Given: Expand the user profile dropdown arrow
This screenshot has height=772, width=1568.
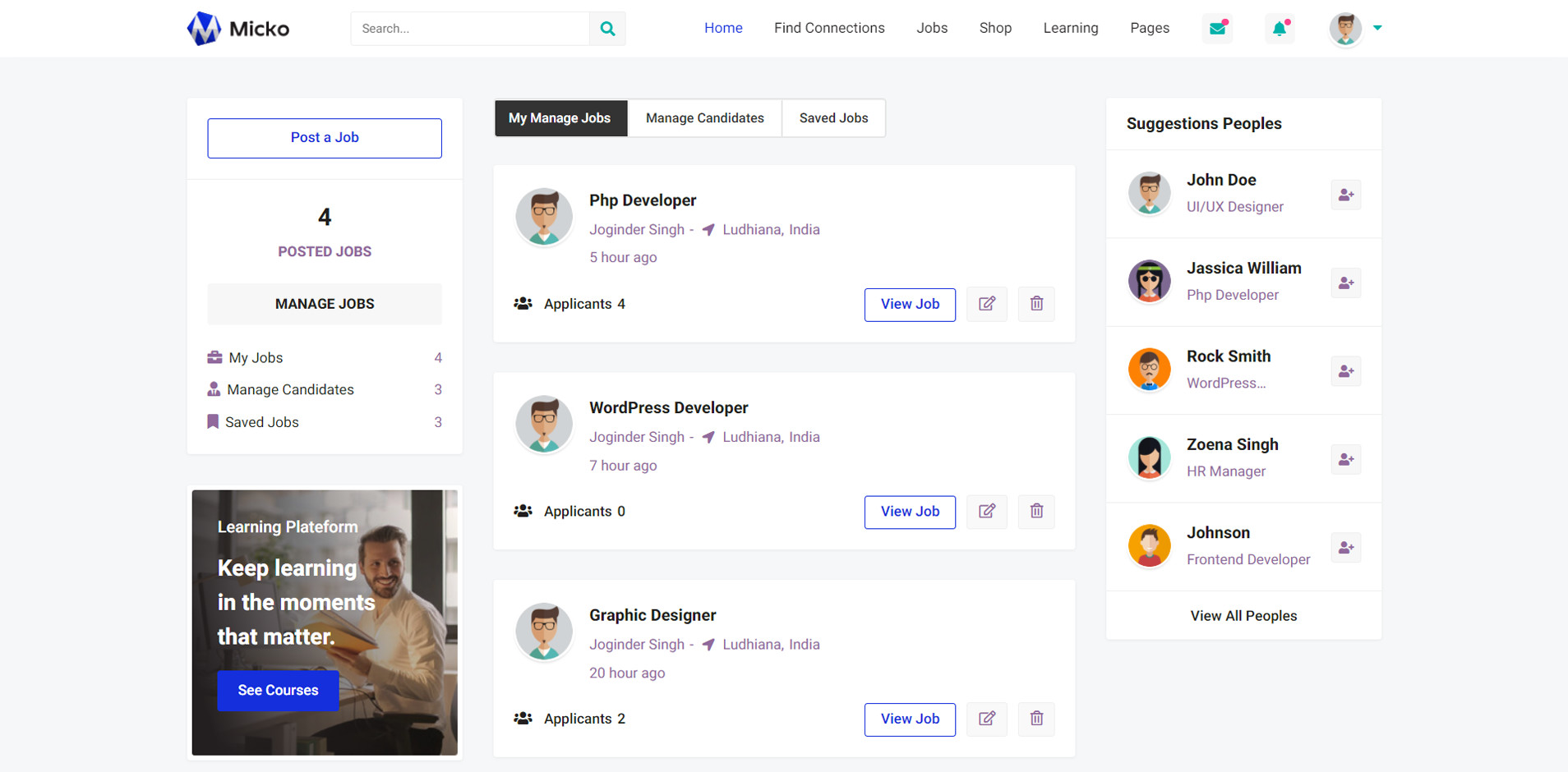Looking at the screenshot, I should (1377, 28).
